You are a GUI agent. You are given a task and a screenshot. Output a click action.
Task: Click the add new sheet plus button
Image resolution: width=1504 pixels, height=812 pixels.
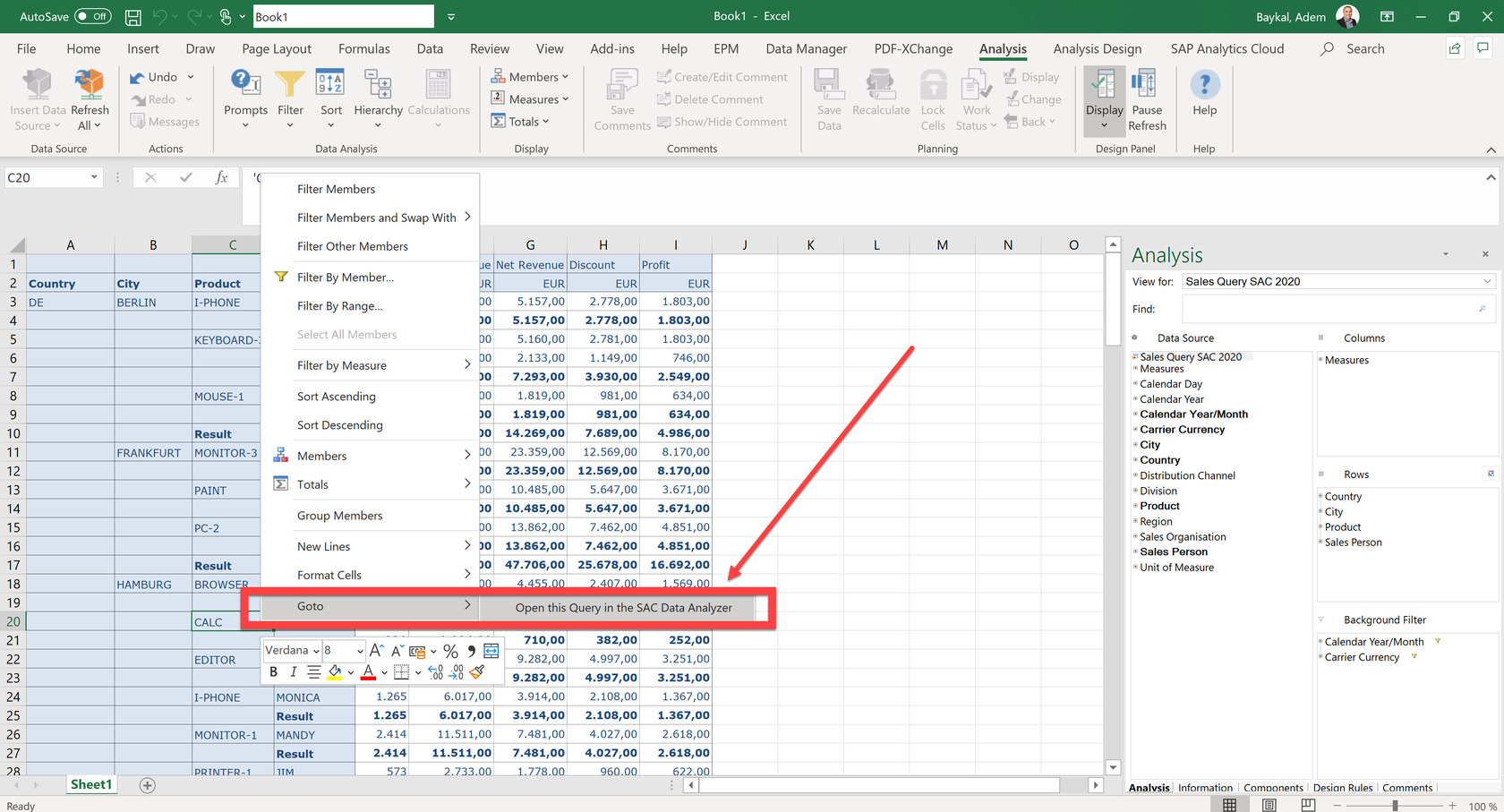pyautogui.click(x=148, y=785)
